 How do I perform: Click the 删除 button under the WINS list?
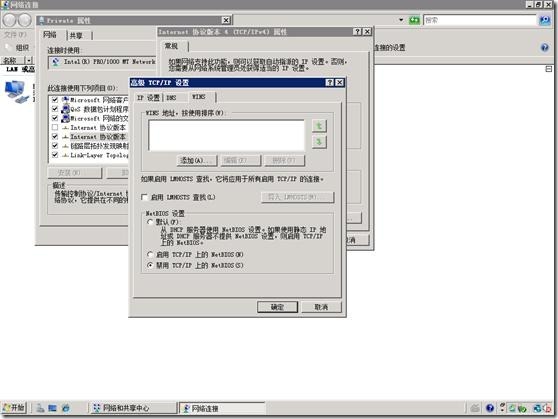284,161
